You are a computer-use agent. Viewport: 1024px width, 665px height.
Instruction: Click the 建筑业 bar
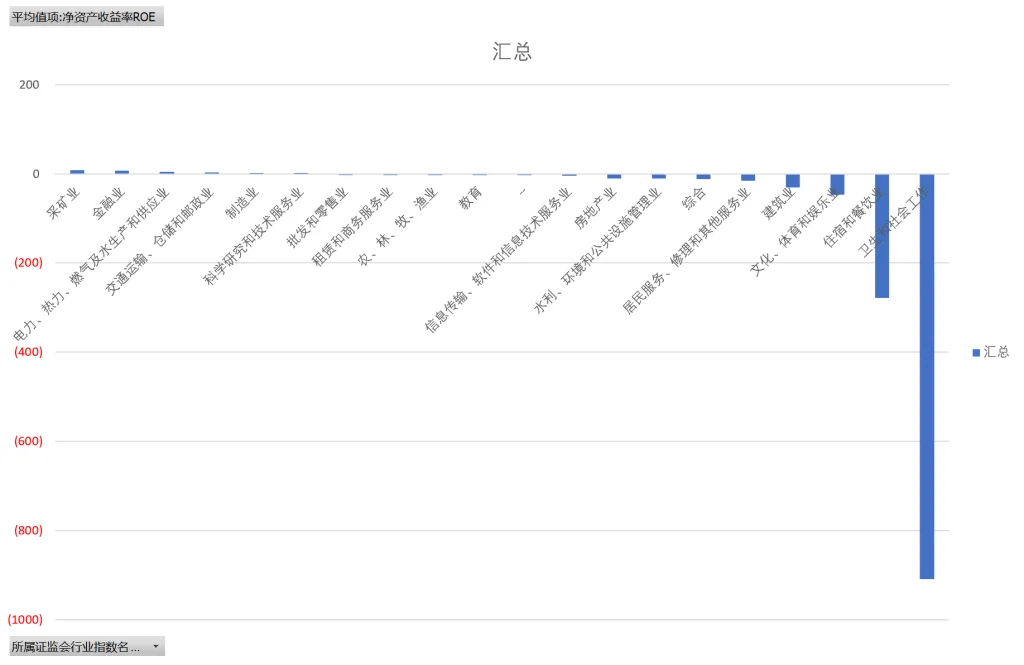(x=793, y=181)
